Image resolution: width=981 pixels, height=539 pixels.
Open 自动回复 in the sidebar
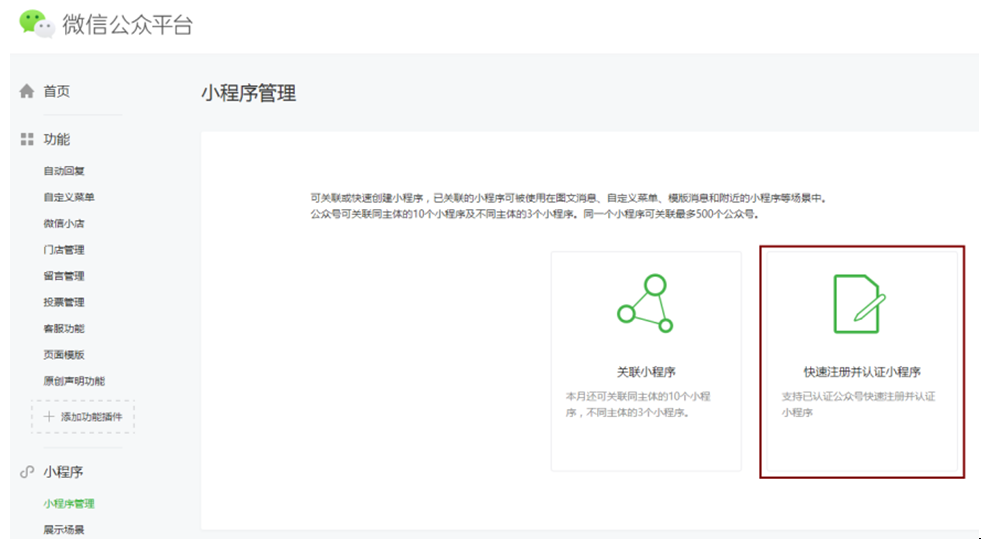click(x=64, y=171)
